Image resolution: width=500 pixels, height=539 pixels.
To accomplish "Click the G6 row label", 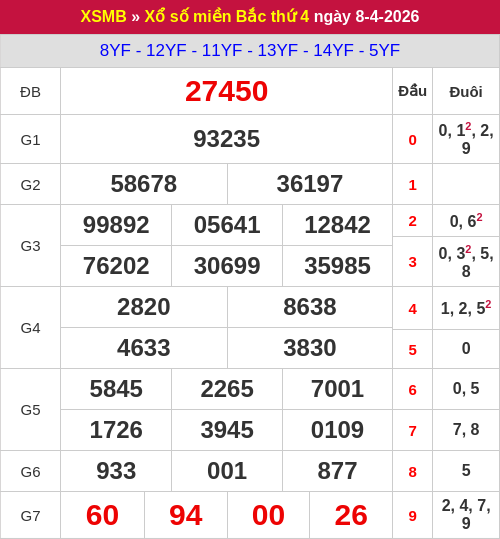I will 30,472.
